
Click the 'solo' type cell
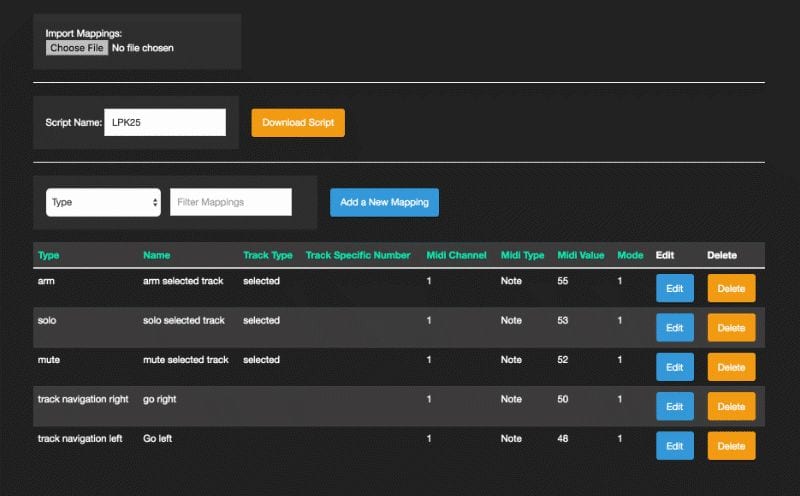coord(47,320)
